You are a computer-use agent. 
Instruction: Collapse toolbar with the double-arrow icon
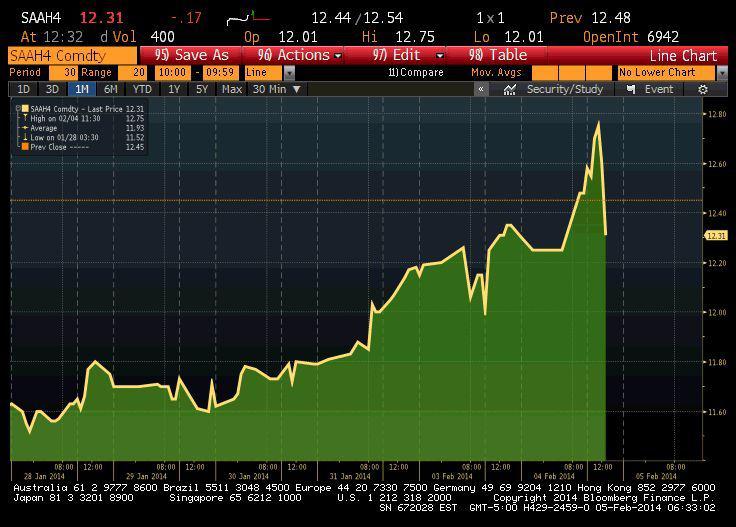481,89
